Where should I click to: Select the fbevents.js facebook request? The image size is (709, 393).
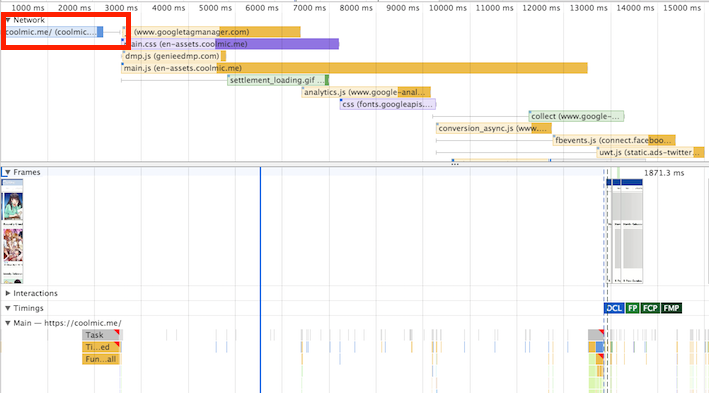[614, 140]
